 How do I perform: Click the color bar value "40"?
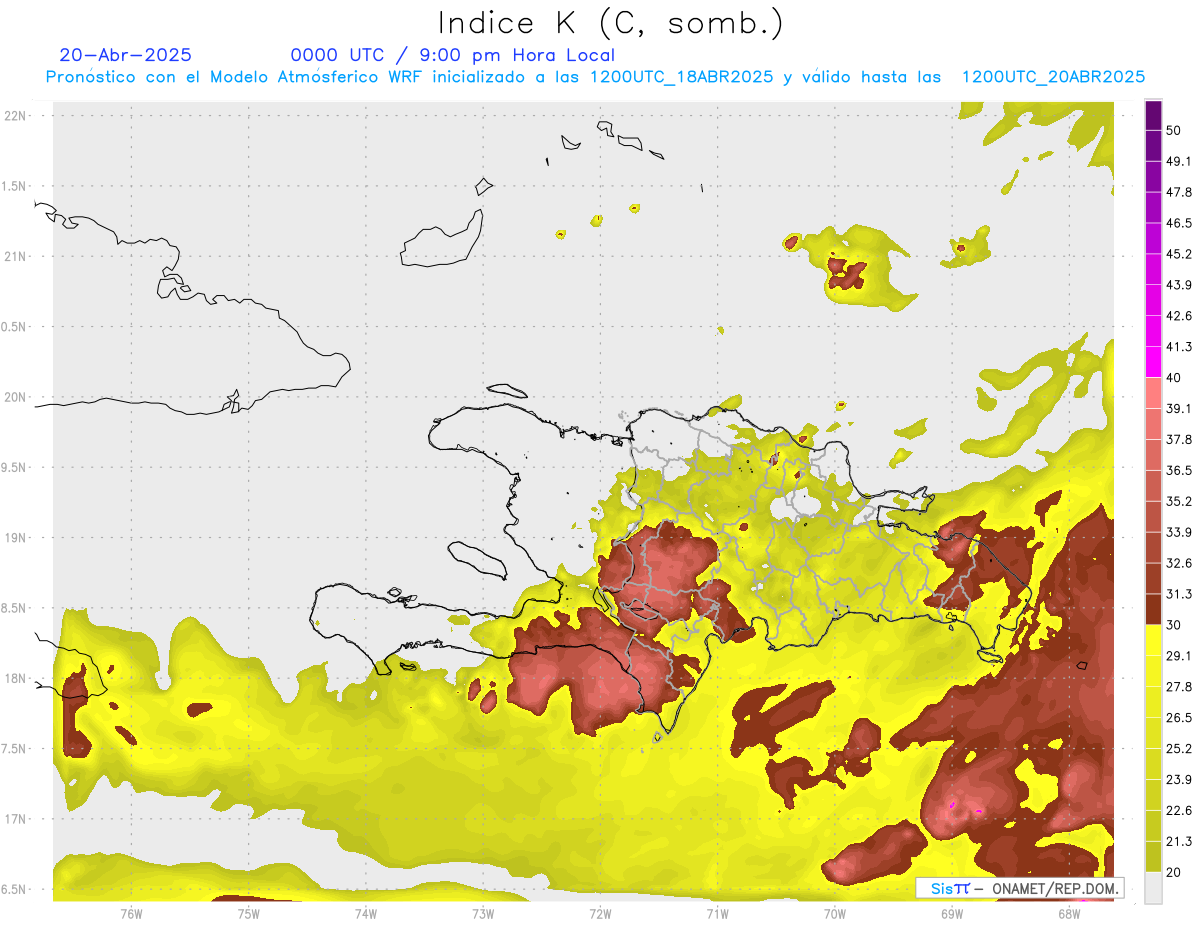pos(1175,378)
